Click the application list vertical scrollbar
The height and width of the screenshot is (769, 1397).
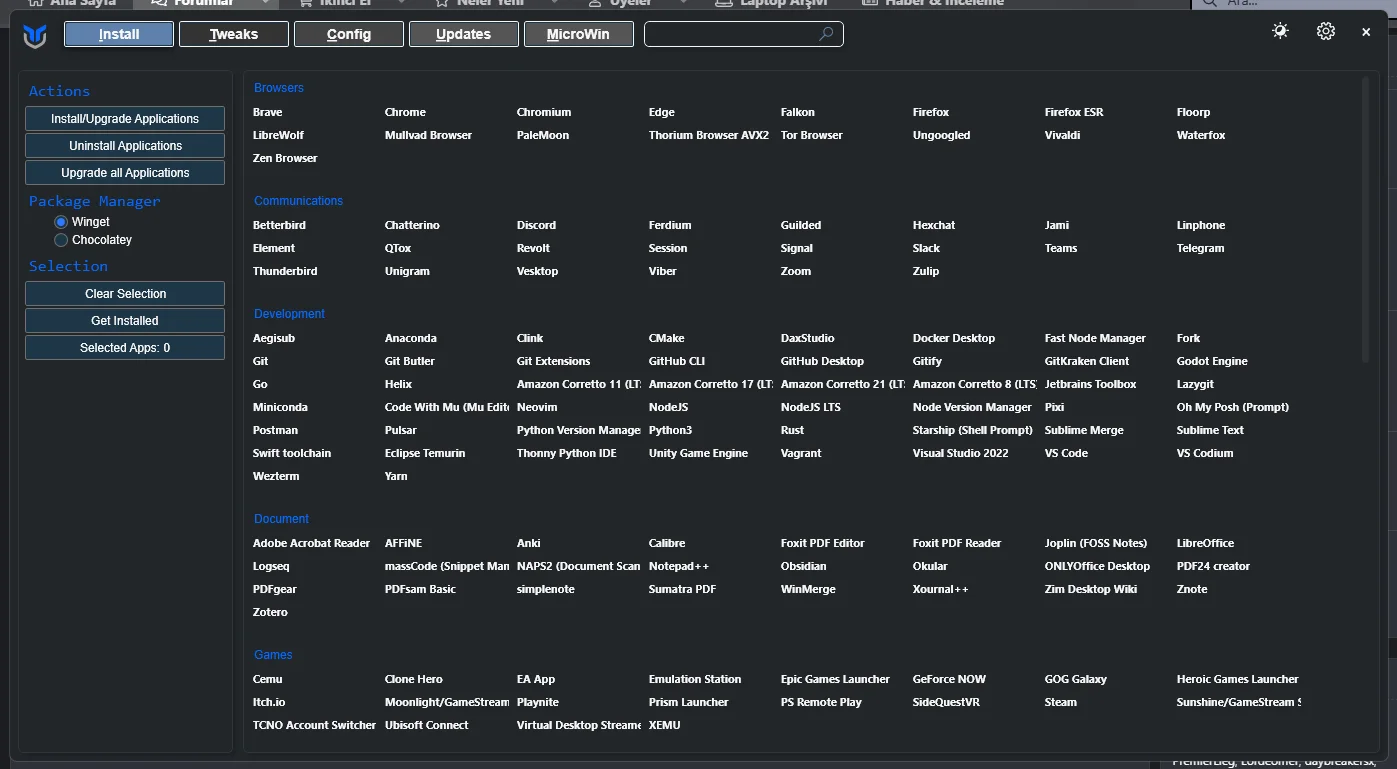(1365, 218)
